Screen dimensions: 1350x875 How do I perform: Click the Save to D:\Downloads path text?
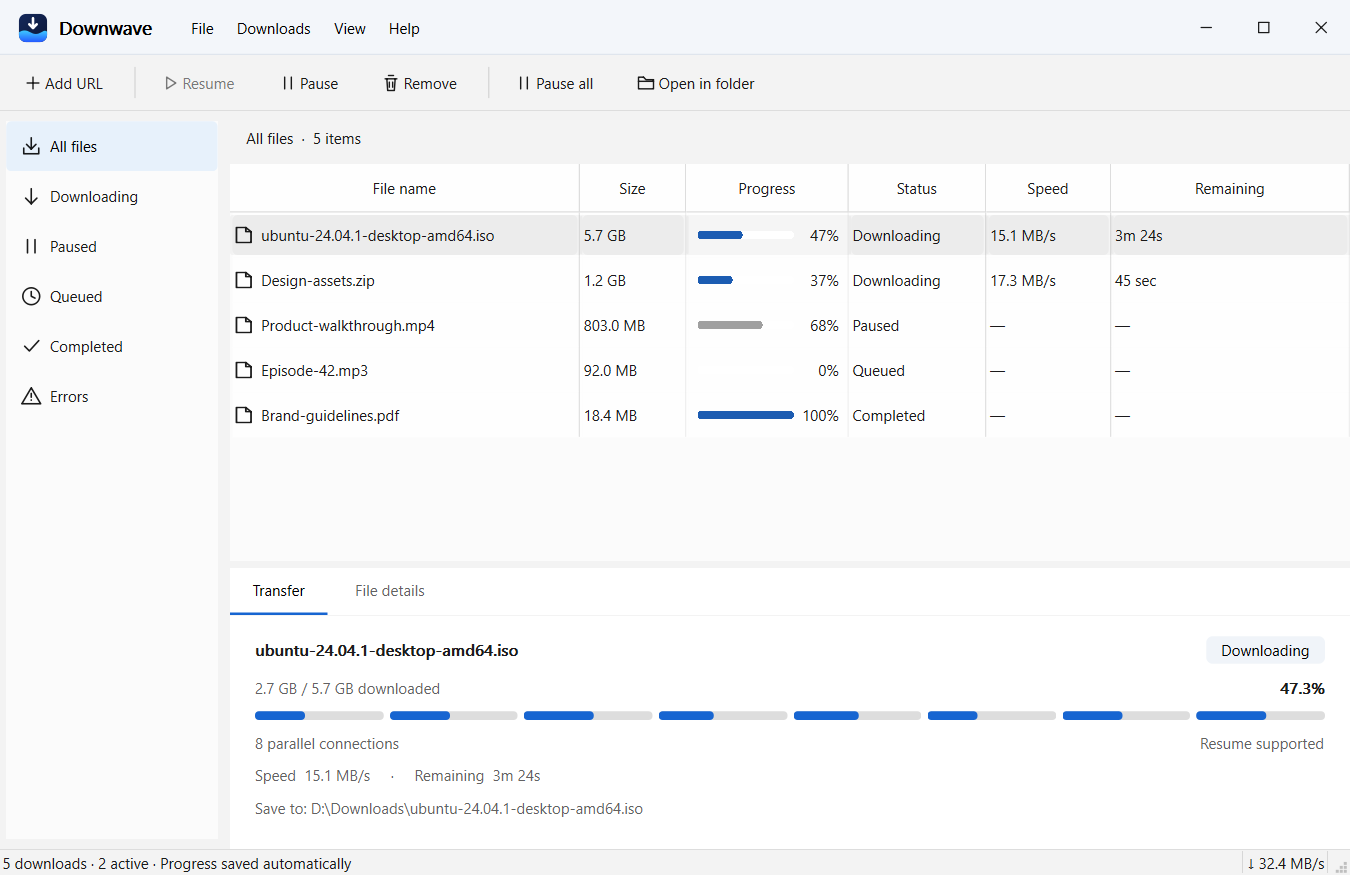pos(449,808)
